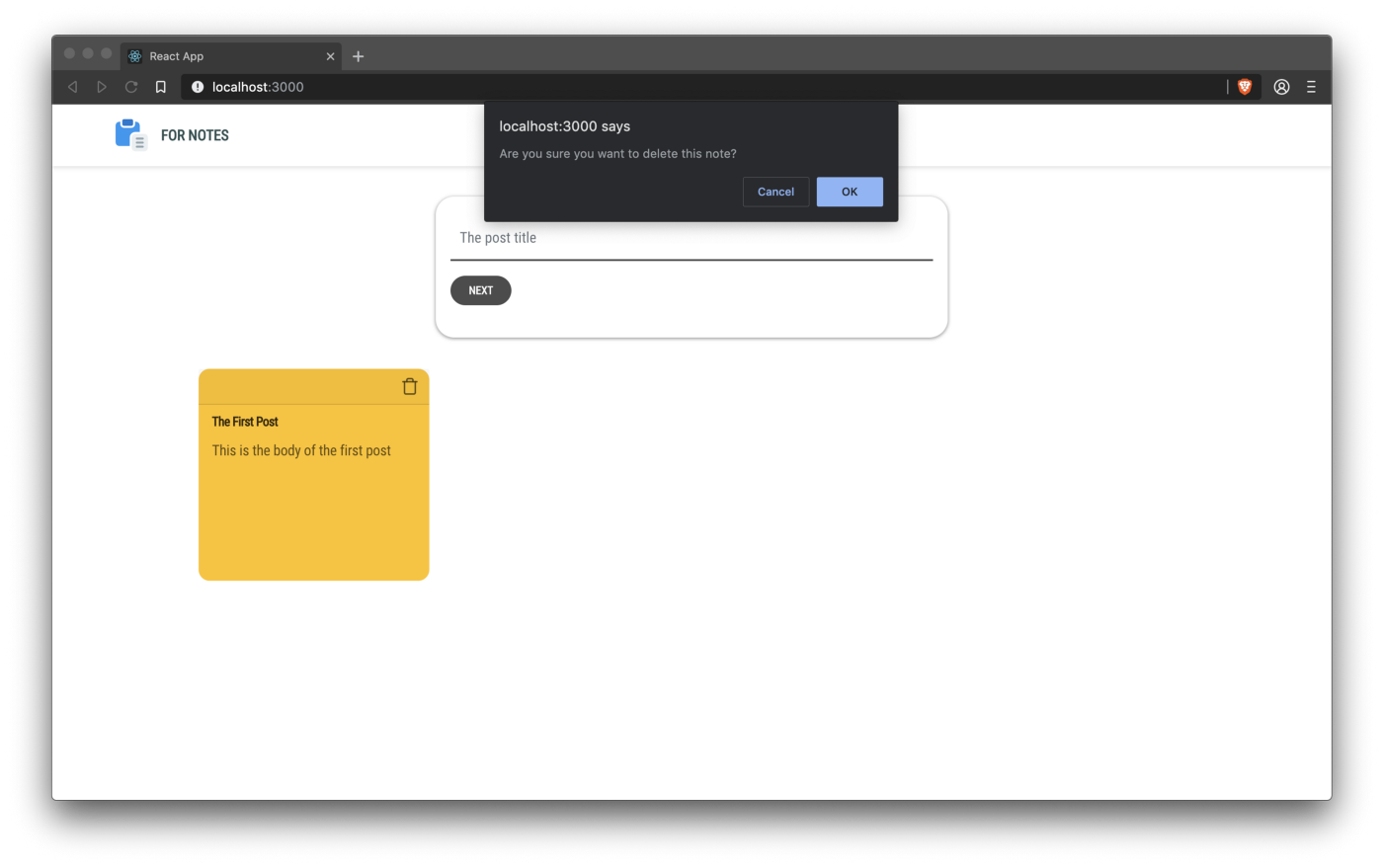Open the browser hamburger menu
The height and width of the screenshot is (868, 1383).
pos(1311,87)
